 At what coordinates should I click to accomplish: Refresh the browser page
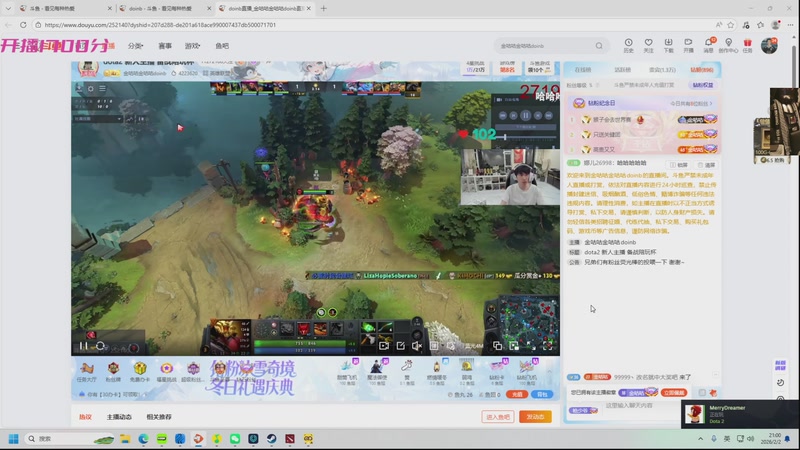[23, 24]
